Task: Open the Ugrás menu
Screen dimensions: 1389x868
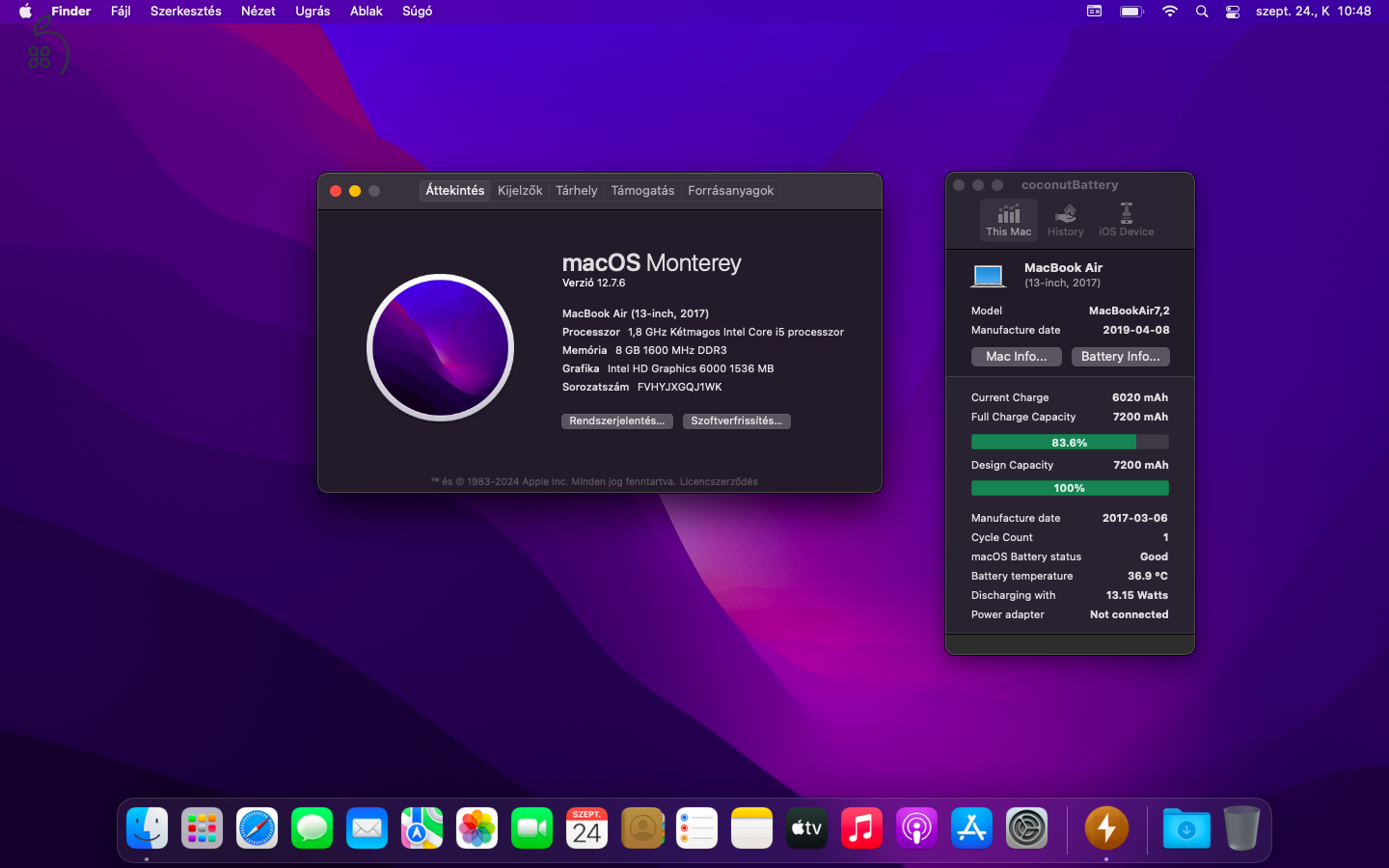Action: click(x=313, y=12)
